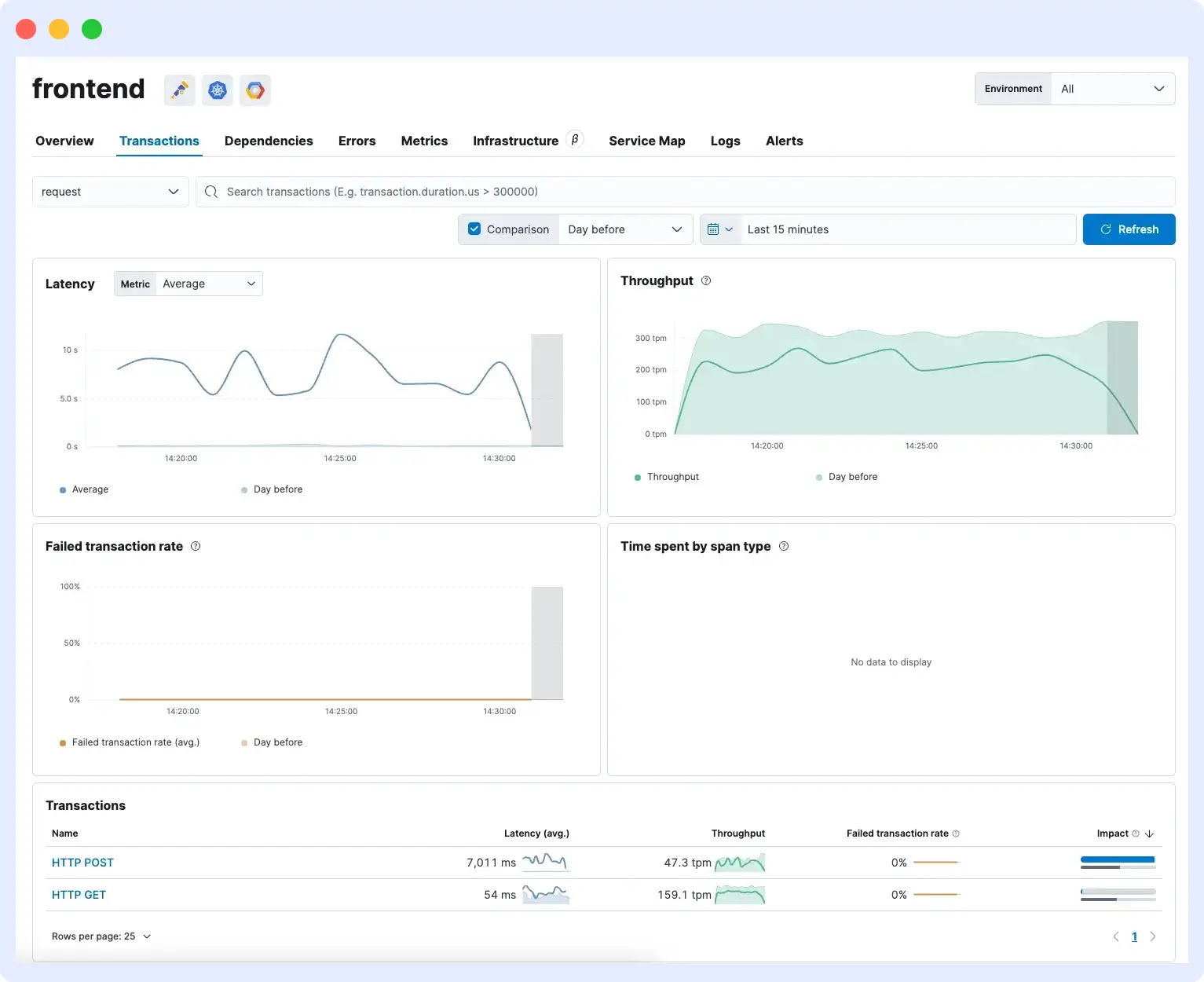Image resolution: width=1204 pixels, height=982 pixels.
Task: Toggle the Comparison checkbox
Action: tap(474, 229)
